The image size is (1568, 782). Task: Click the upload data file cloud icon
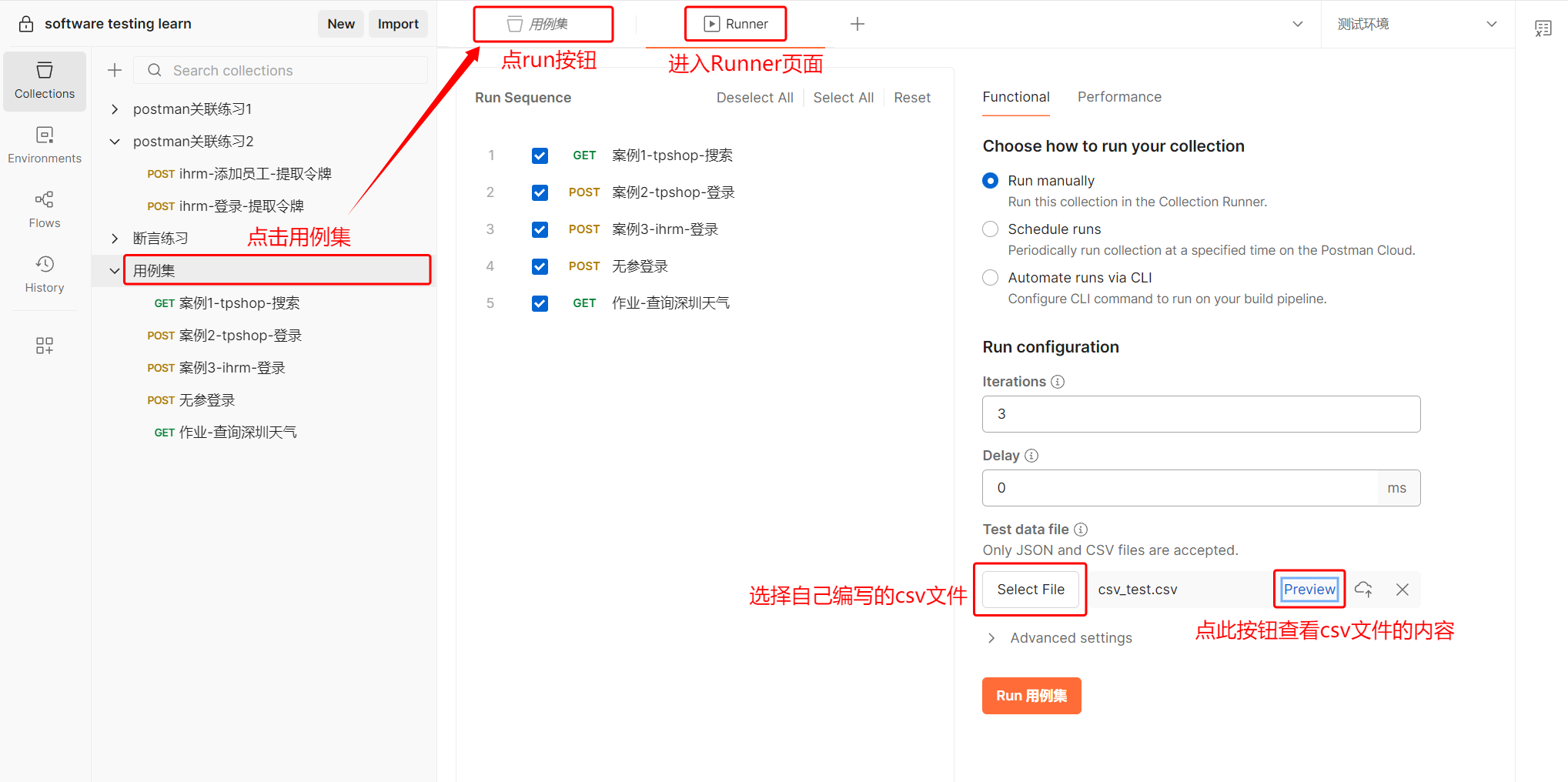point(1363,590)
